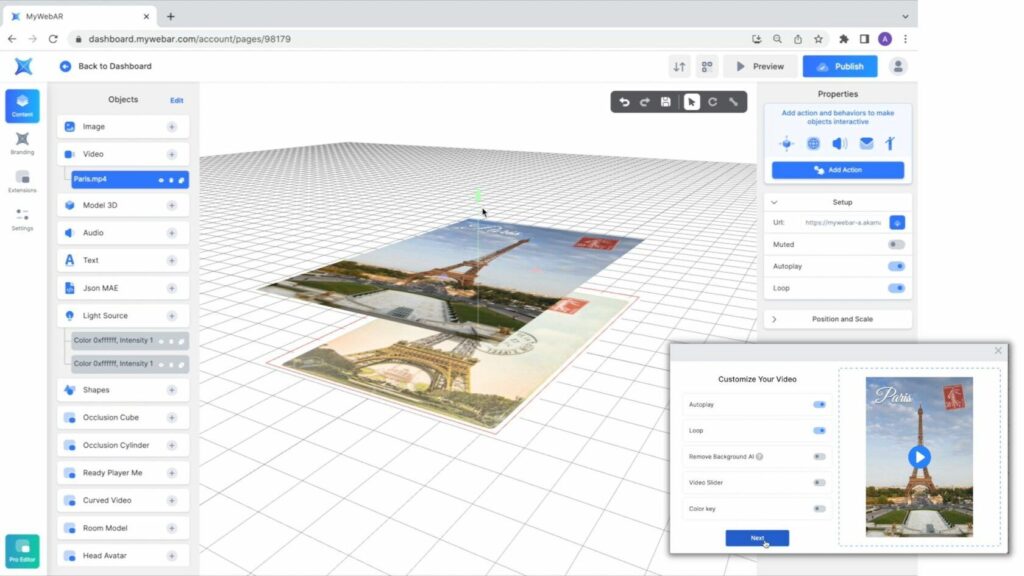Image resolution: width=1024 pixels, height=576 pixels.
Task: Add a new Model 3D object with plus
Action: coord(172,205)
